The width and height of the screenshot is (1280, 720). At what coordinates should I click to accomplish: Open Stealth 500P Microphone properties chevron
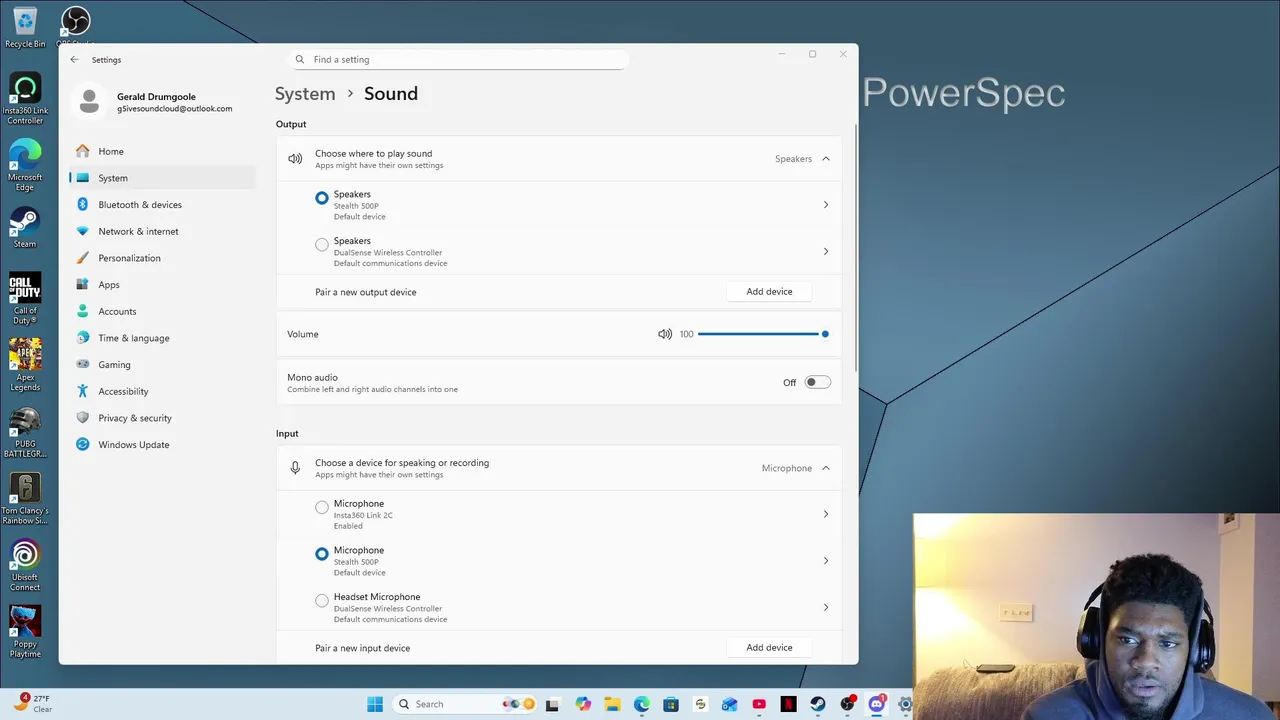[x=826, y=561]
